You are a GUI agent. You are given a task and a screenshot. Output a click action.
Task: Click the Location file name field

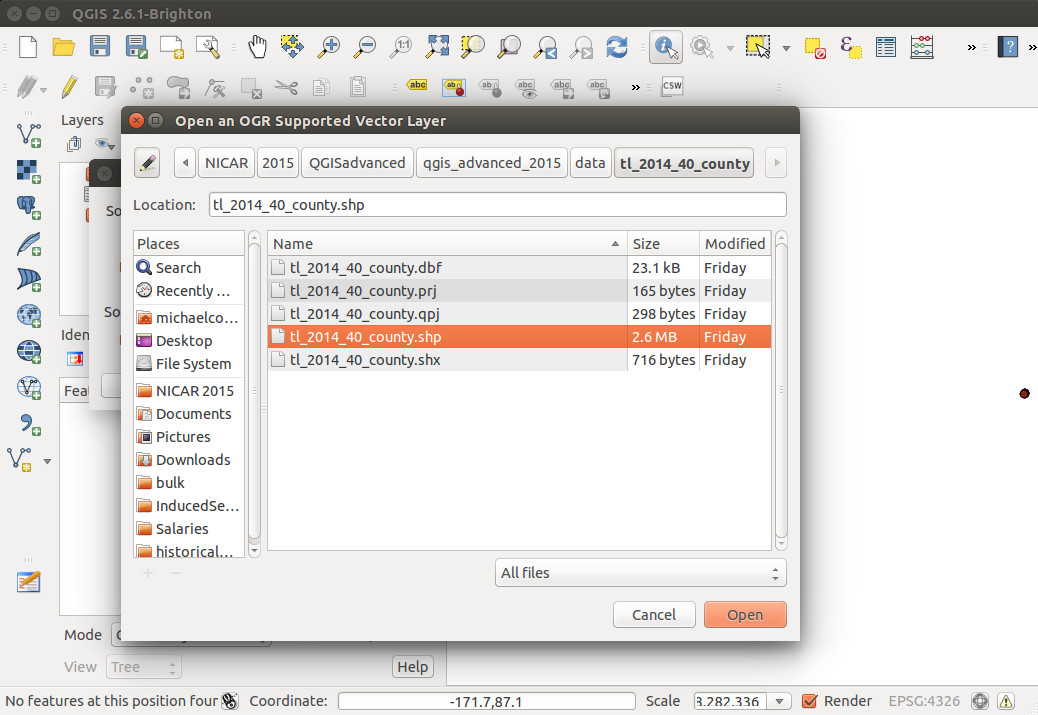(x=497, y=205)
